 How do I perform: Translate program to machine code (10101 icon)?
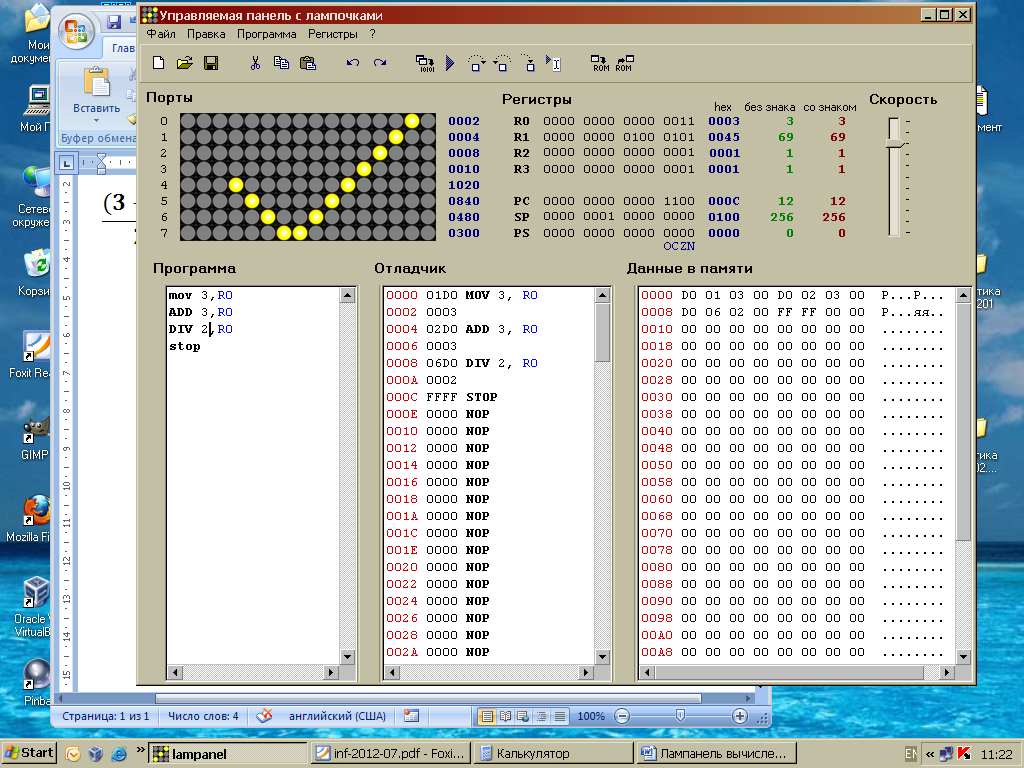pyautogui.click(x=425, y=63)
